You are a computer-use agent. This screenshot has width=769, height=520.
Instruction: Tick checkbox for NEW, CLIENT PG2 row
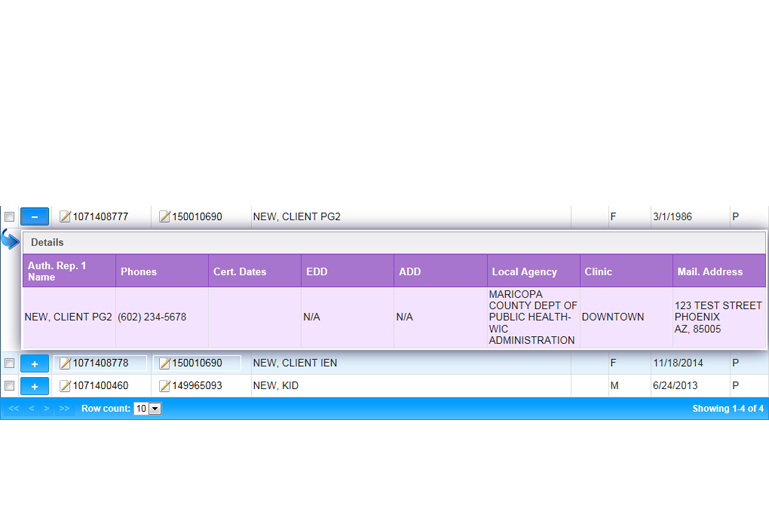point(9,217)
